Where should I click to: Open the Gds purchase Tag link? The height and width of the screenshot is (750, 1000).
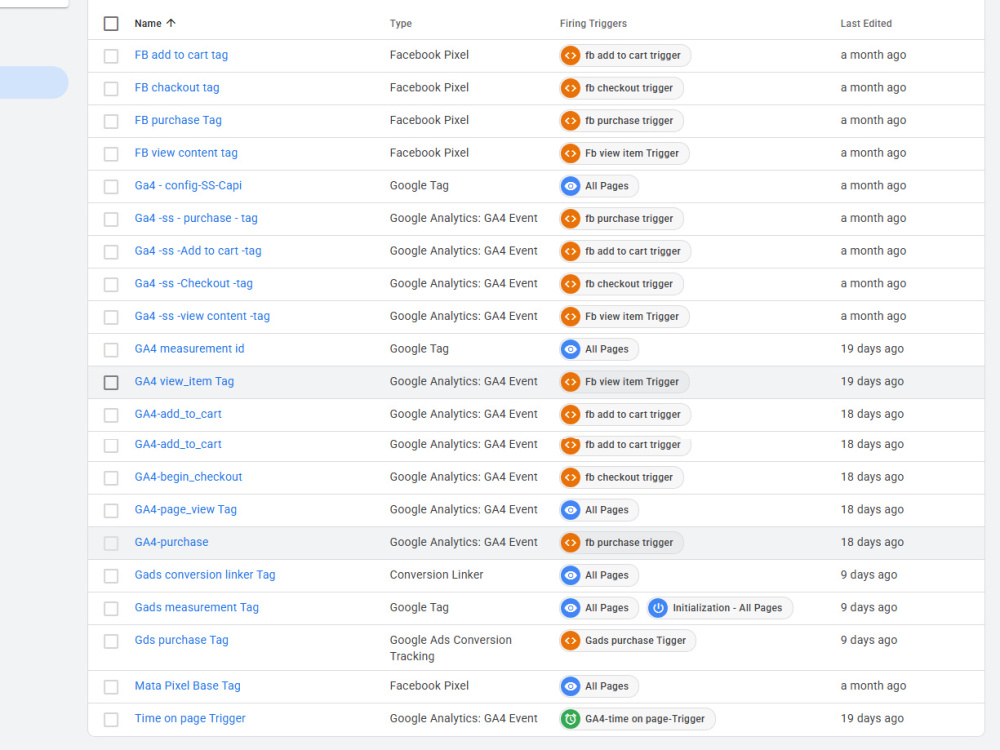click(x=181, y=640)
